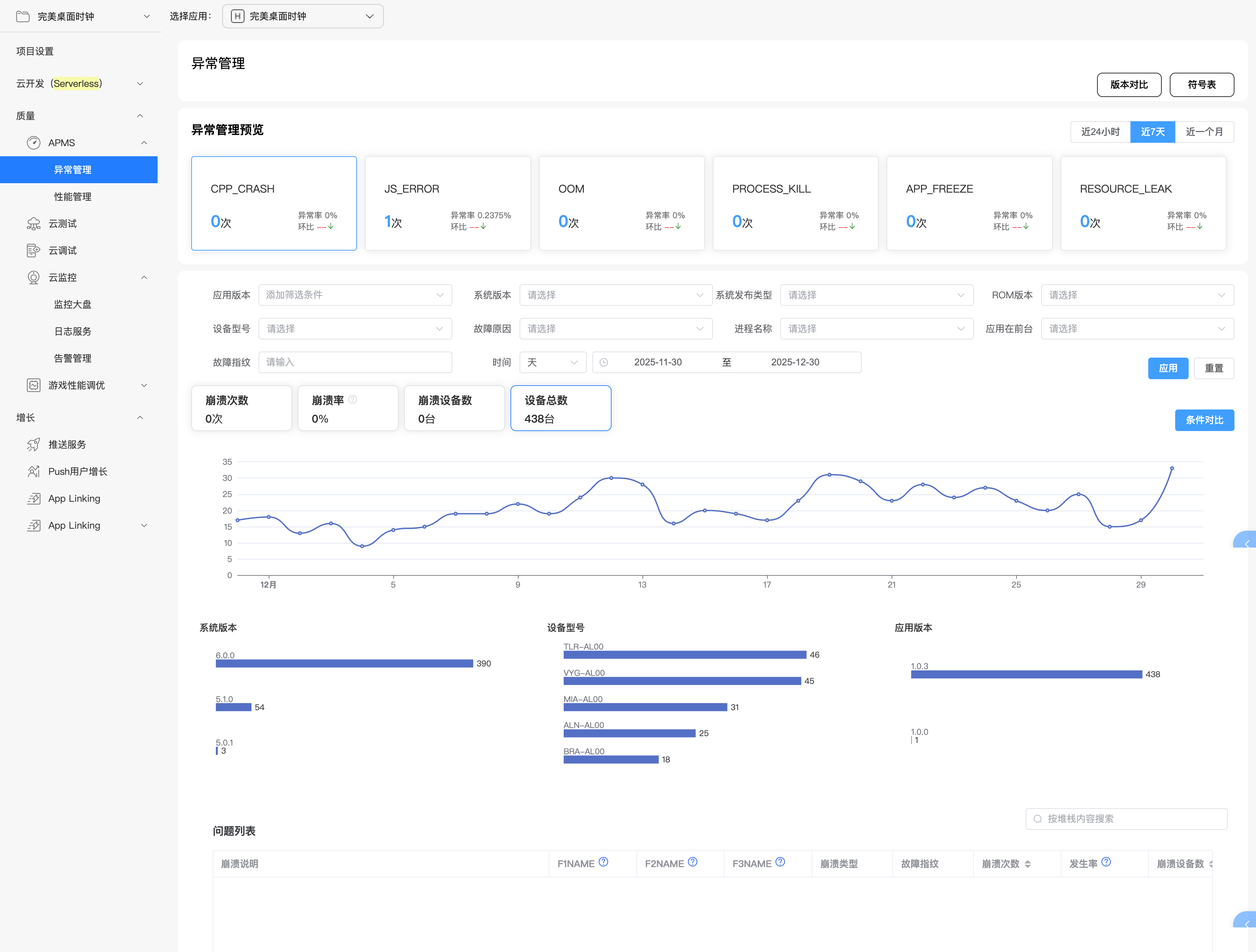Select the RESOURCE_LEAK exception card
Image resolution: width=1256 pixels, height=952 pixels.
1143,203
